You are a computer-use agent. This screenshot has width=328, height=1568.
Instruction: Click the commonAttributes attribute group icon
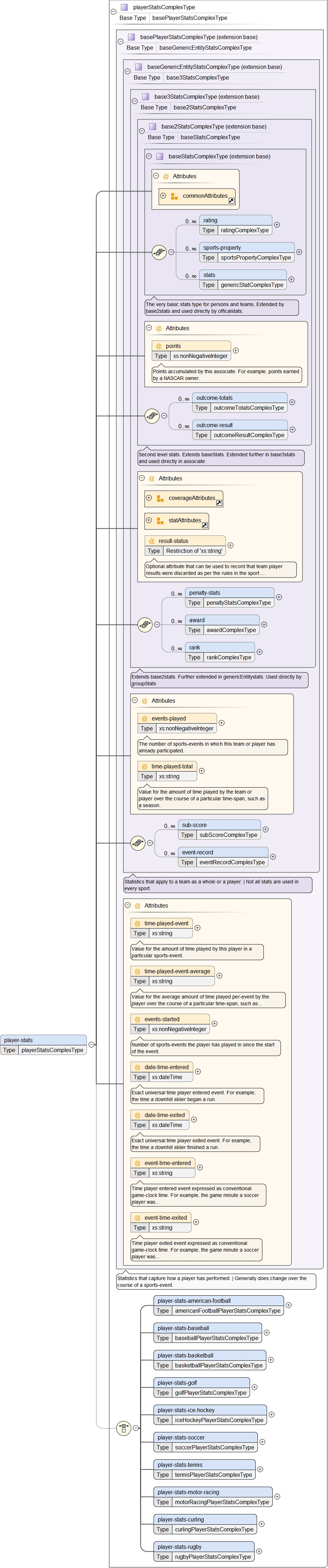pyautogui.click(x=174, y=197)
